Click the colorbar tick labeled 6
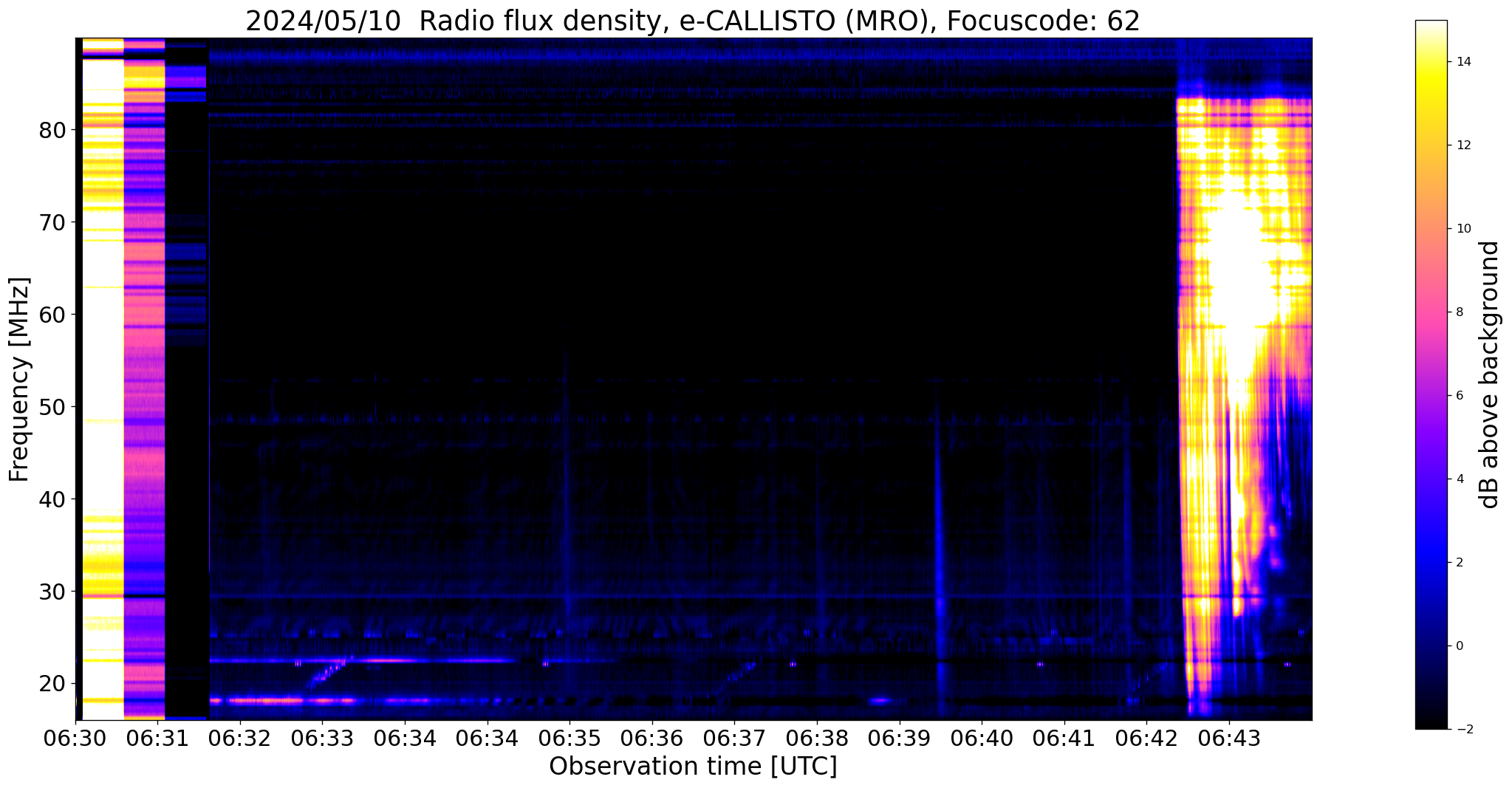The width and height of the screenshot is (1512, 788). pyautogui.click(x=1459, y=396)
